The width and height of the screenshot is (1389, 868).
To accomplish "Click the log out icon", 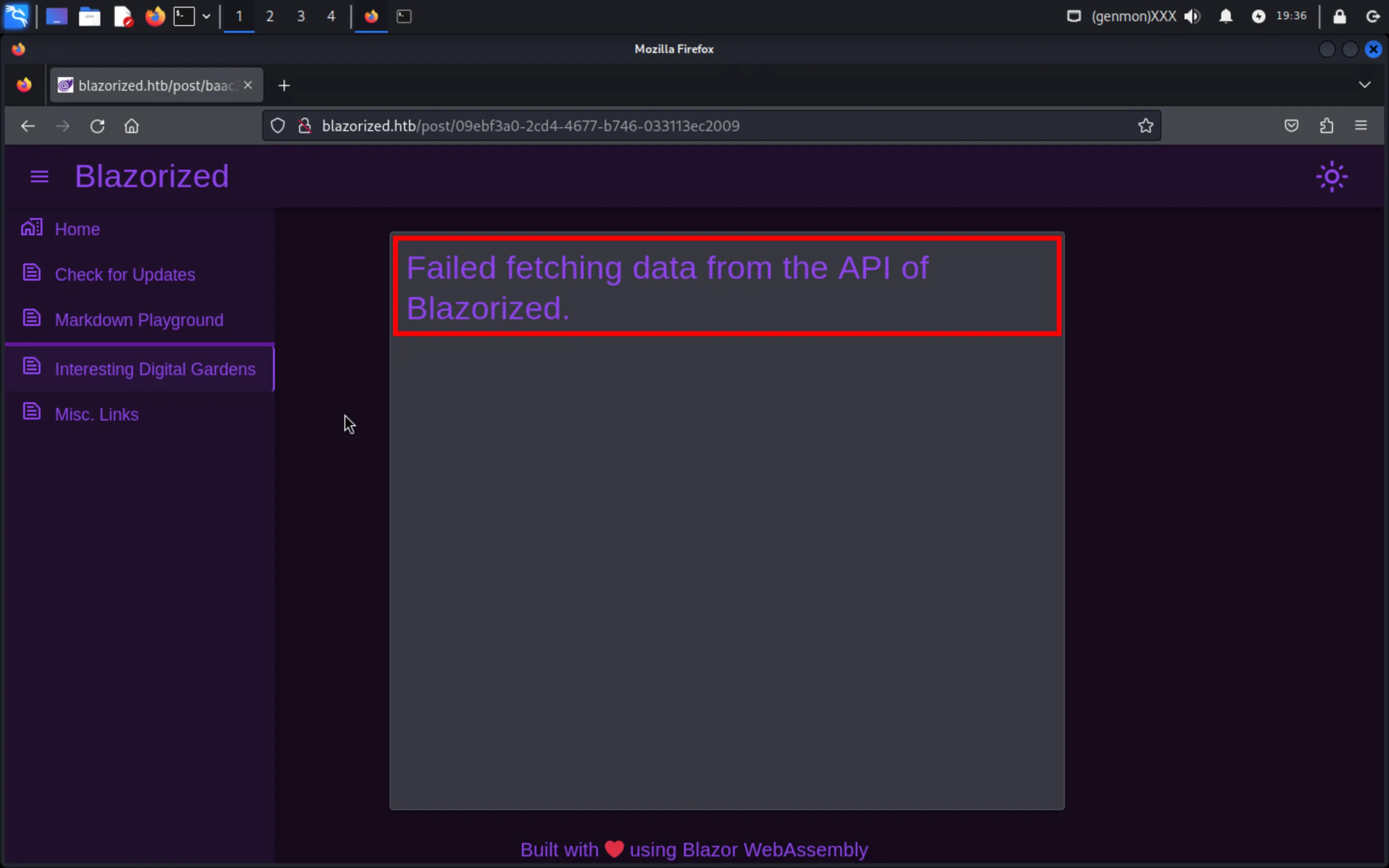I will [1372, 16].
